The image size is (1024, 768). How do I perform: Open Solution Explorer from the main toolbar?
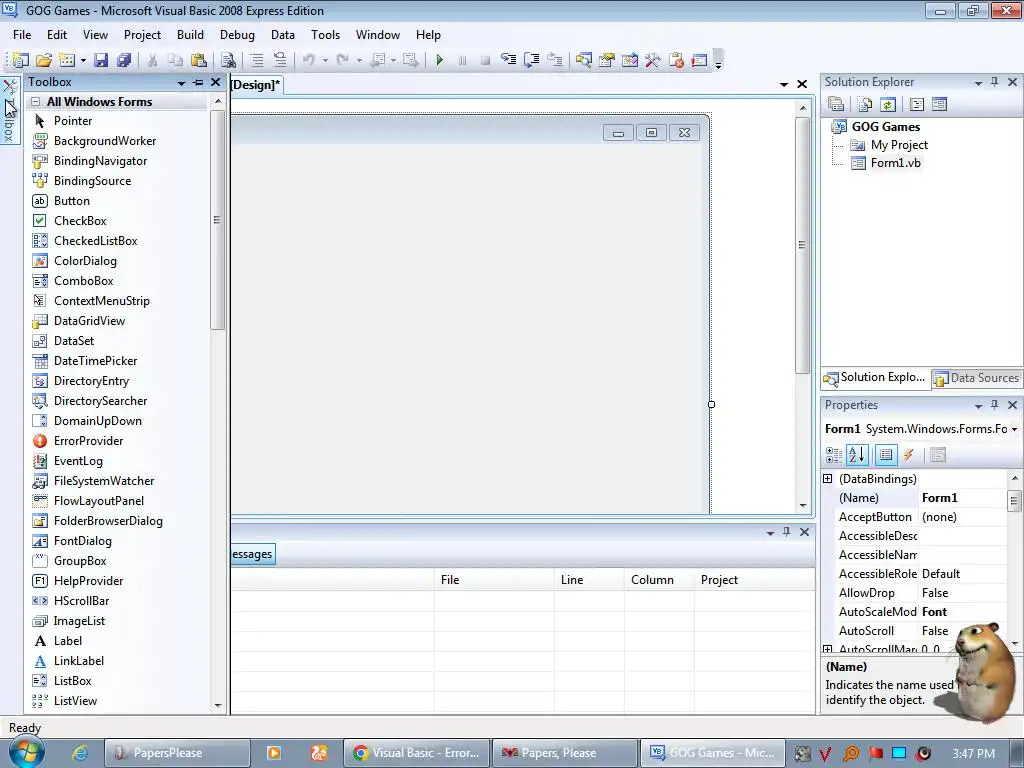tap(583, 60)
